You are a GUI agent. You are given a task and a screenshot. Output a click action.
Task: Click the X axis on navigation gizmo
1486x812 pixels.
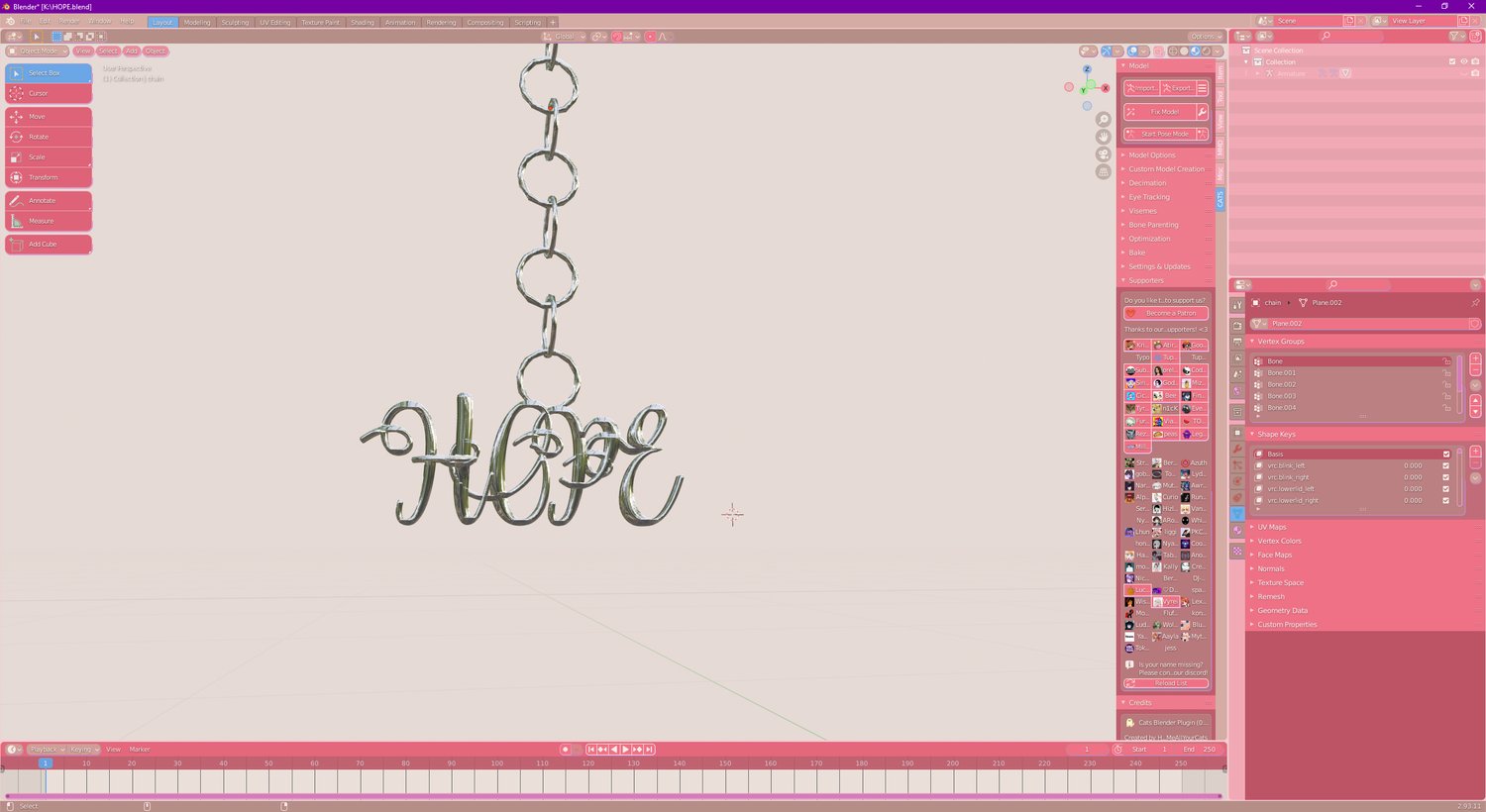(1106, 88)
